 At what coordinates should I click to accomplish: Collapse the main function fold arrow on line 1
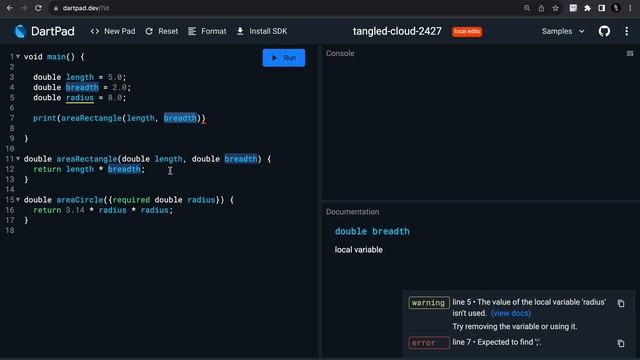click(18, 57)
